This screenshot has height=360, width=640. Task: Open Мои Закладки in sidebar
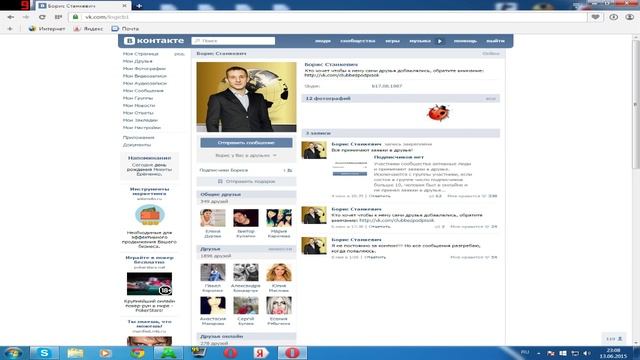click(140, 120)
